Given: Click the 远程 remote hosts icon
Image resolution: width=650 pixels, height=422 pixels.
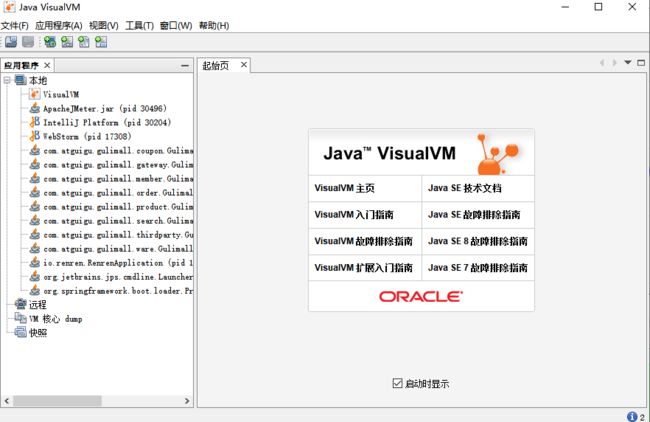Looking at the screenshot, I should tap(20, 304).
